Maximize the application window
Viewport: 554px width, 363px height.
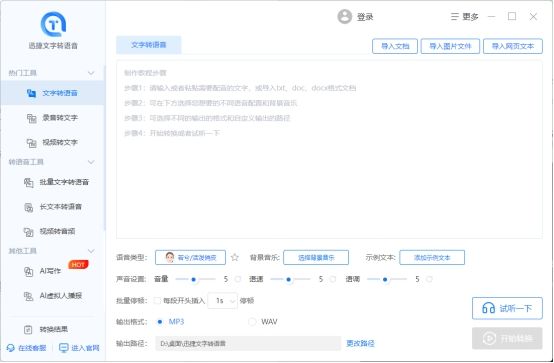[512, 16]
